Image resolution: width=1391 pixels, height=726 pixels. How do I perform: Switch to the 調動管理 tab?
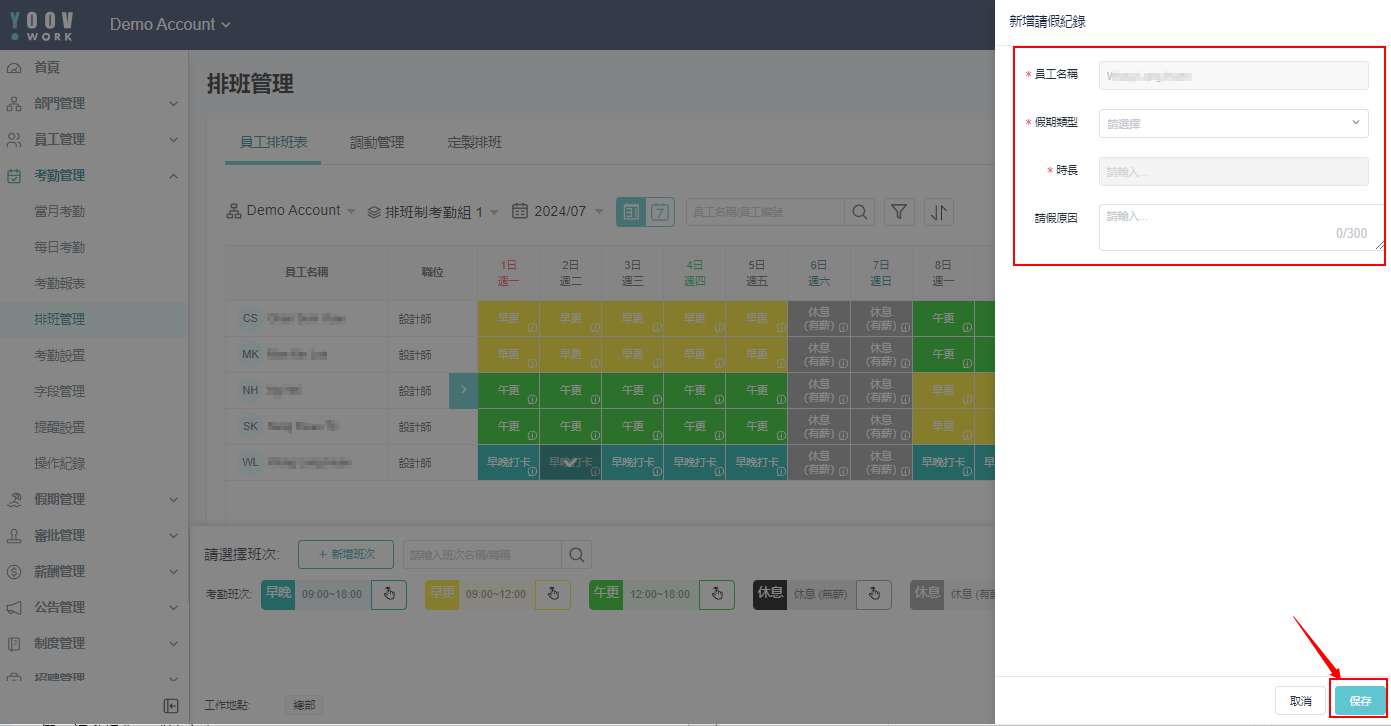point(377,143)
